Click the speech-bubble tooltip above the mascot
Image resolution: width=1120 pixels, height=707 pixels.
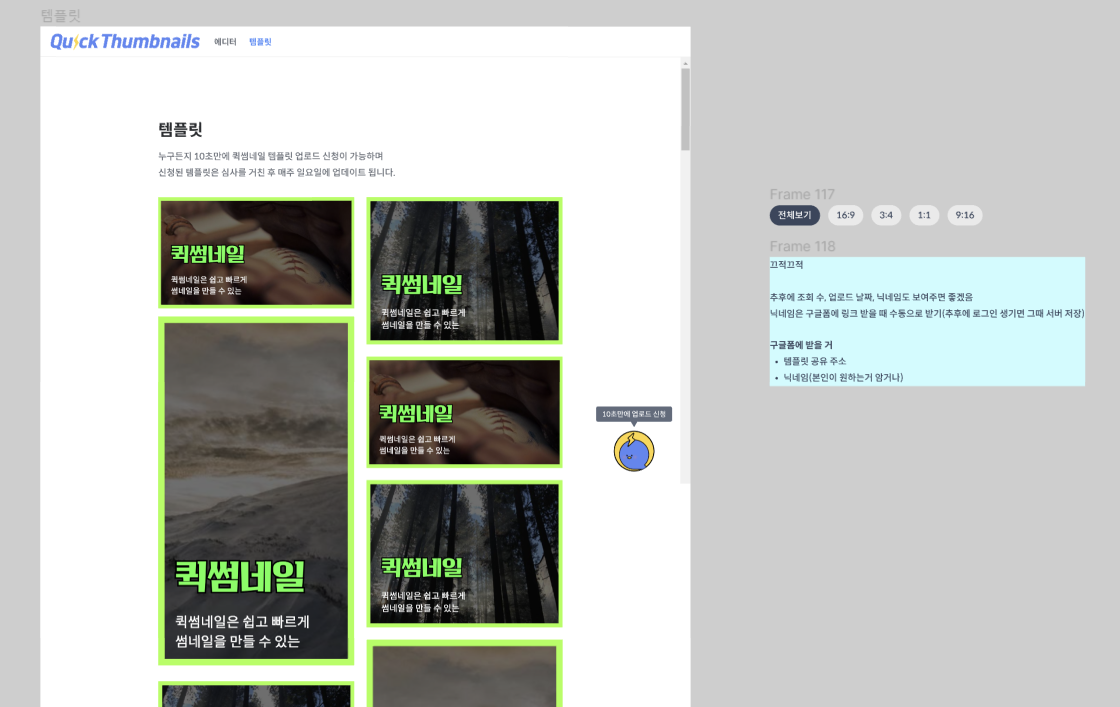(x=636, y=413)
